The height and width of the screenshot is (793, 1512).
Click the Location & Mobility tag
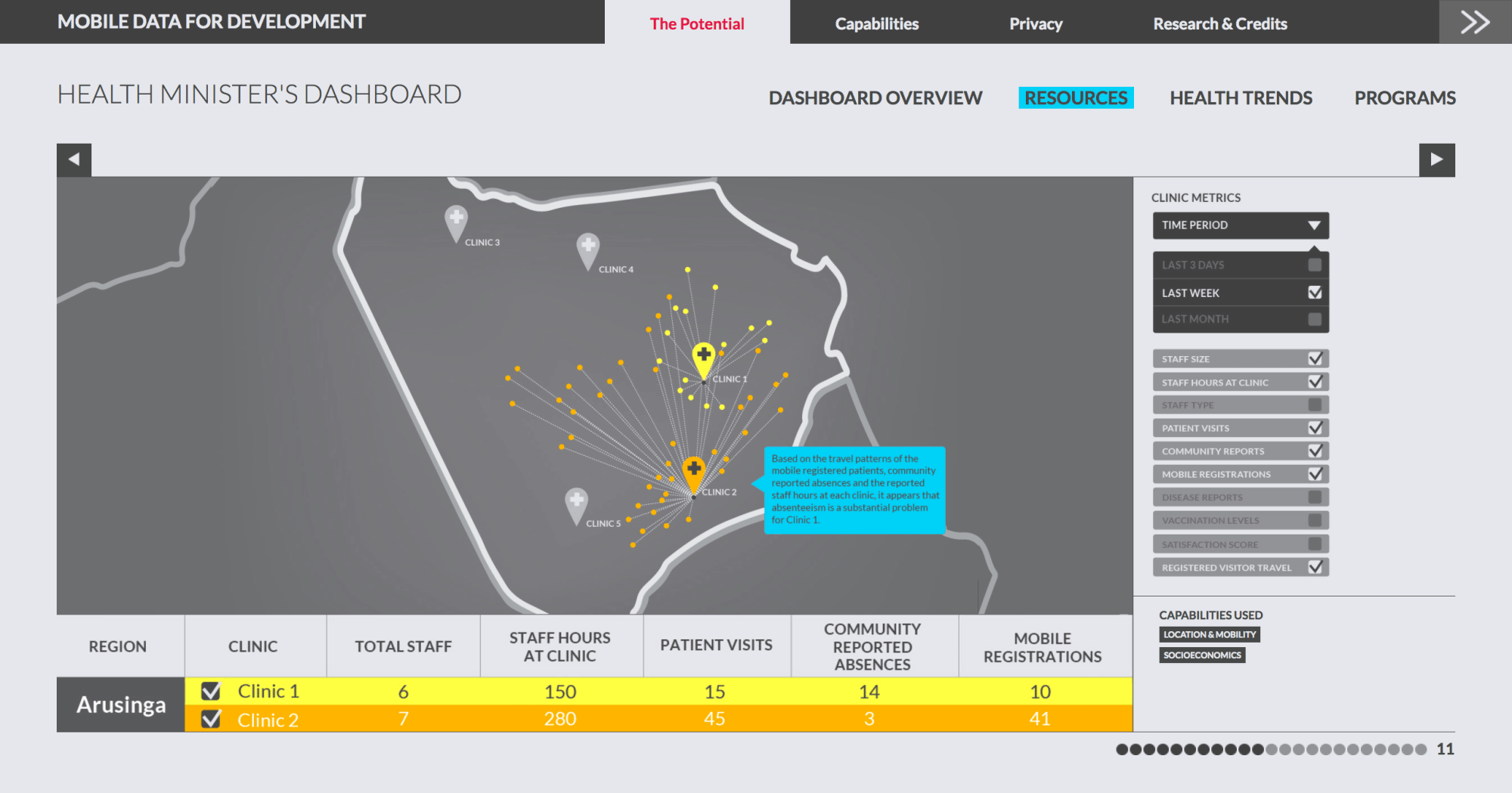coord(1209,635)
